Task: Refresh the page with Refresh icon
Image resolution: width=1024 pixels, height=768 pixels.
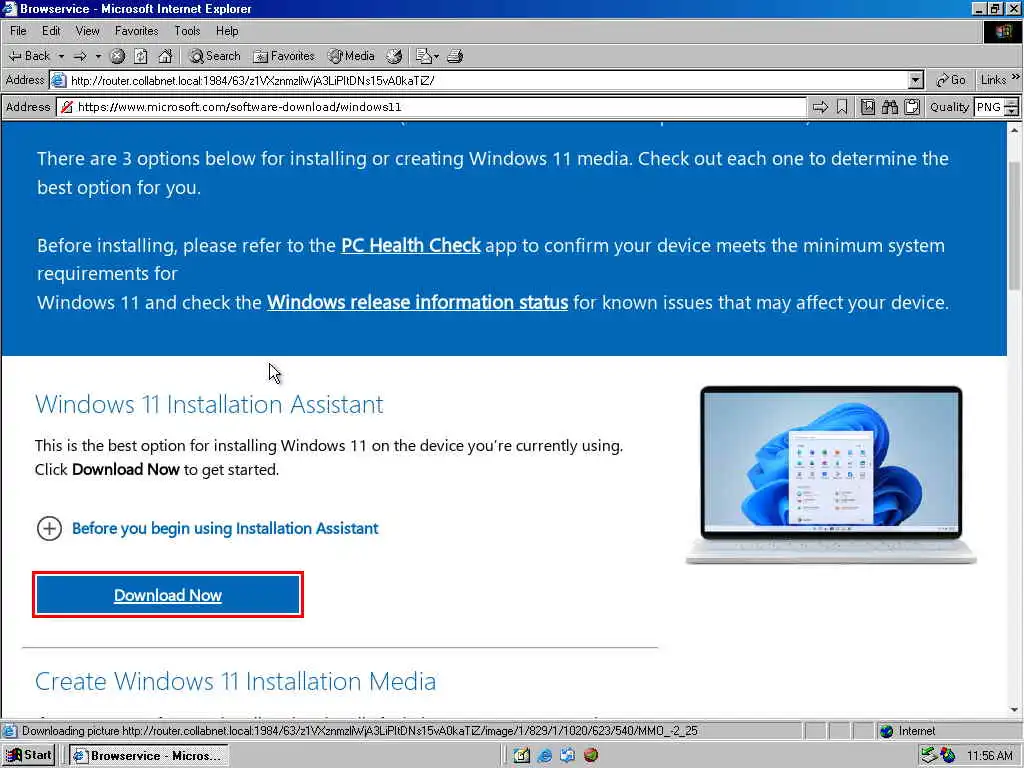Action: point(141,56)
